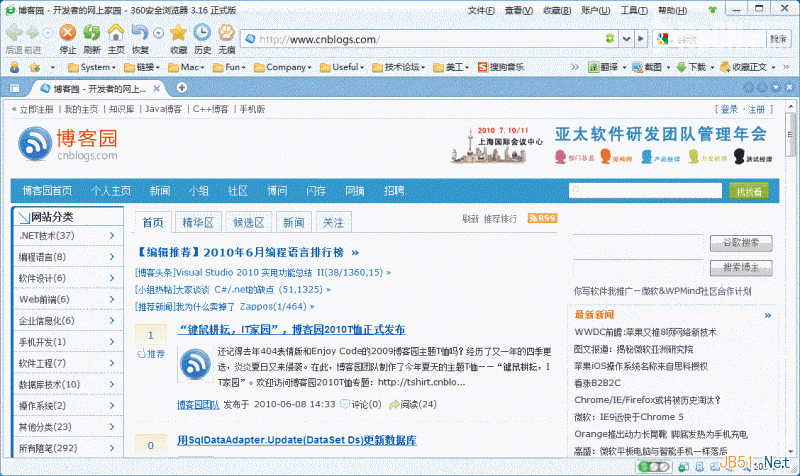This screenshot has height=476, width=800.
Task: Open the 用SqlDataAdapter.Update post link
Action: (296, 440)
